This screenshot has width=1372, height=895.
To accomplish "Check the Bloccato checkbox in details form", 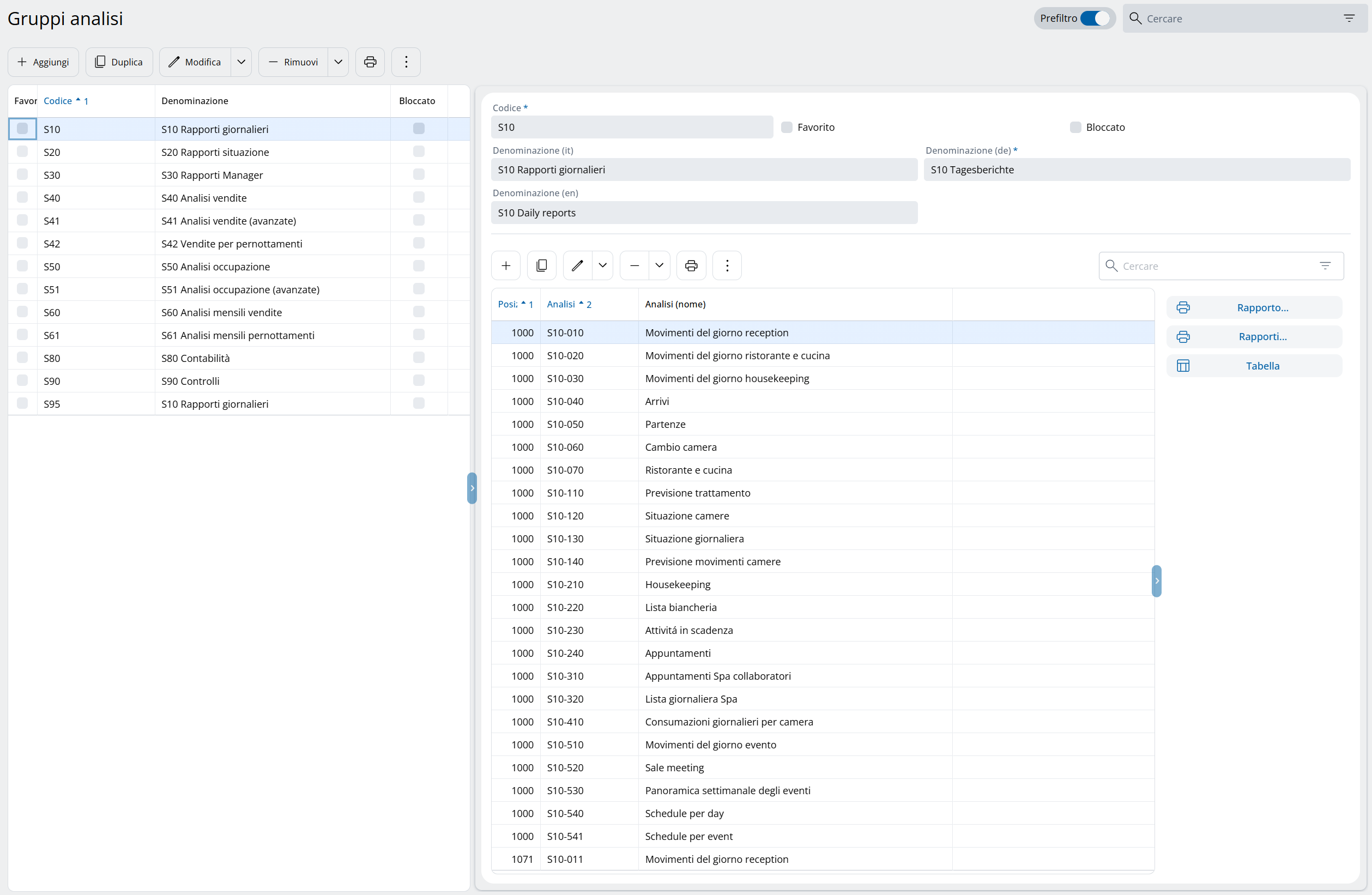I will [x=1075, y=128].
